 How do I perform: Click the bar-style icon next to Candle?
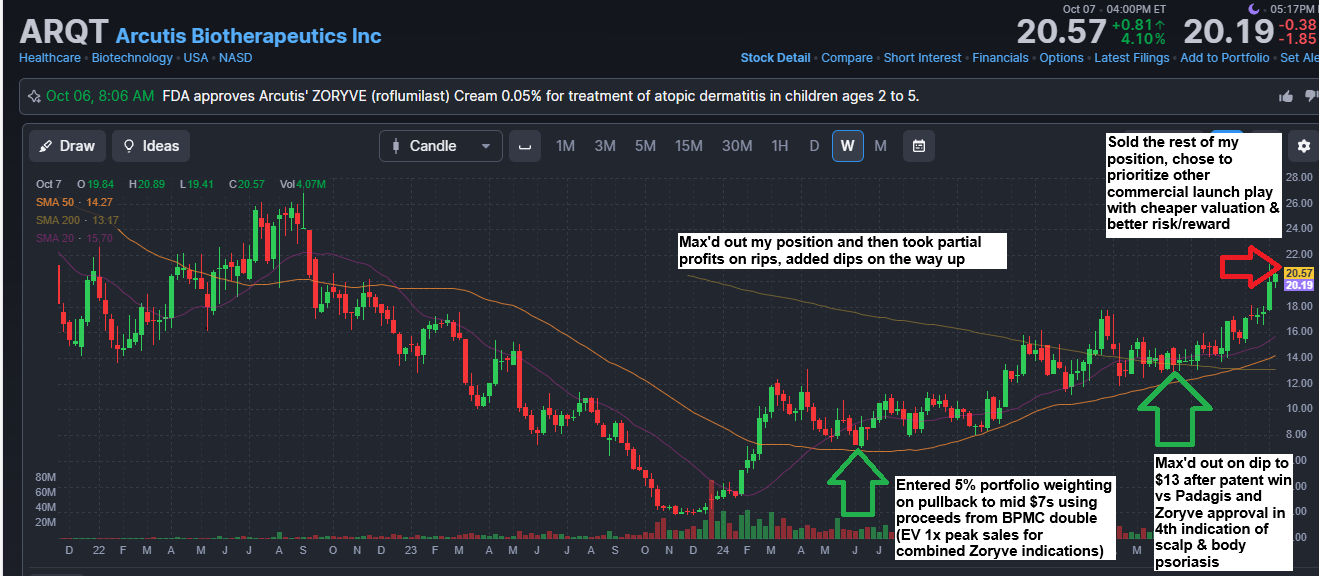[525, 146]
